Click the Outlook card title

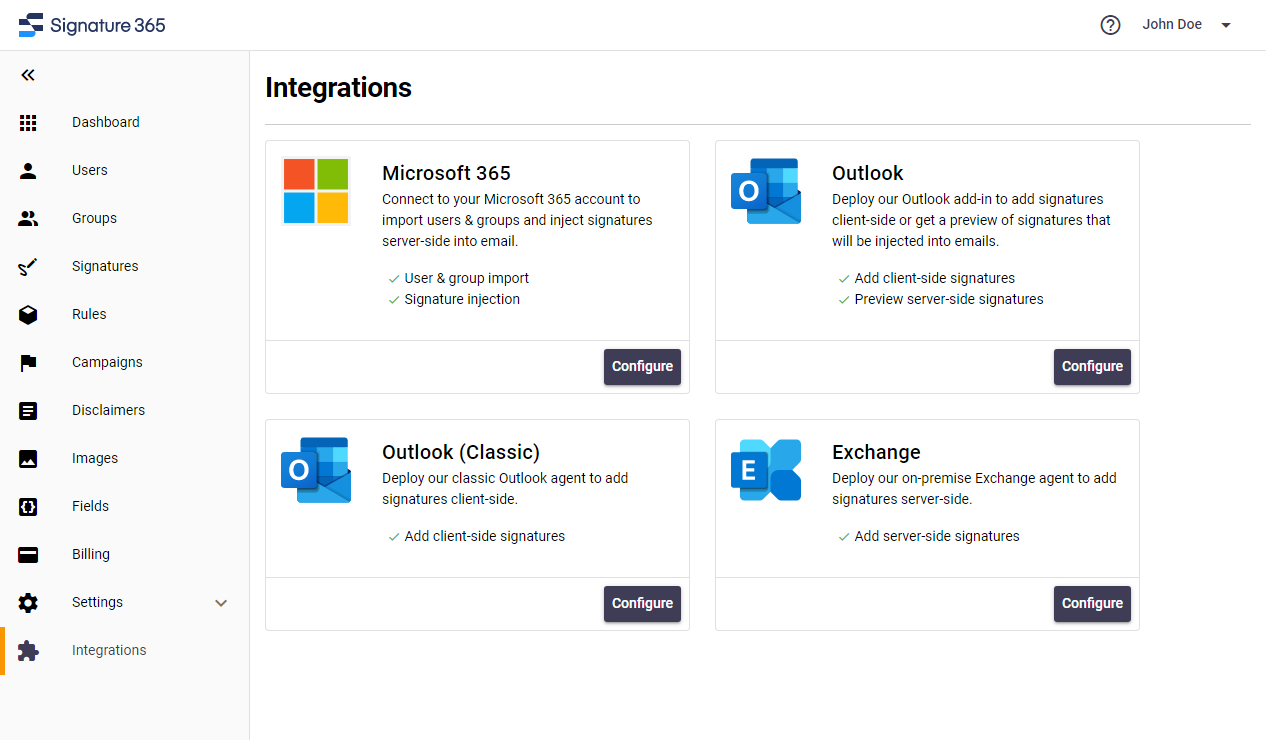[868, 173]
